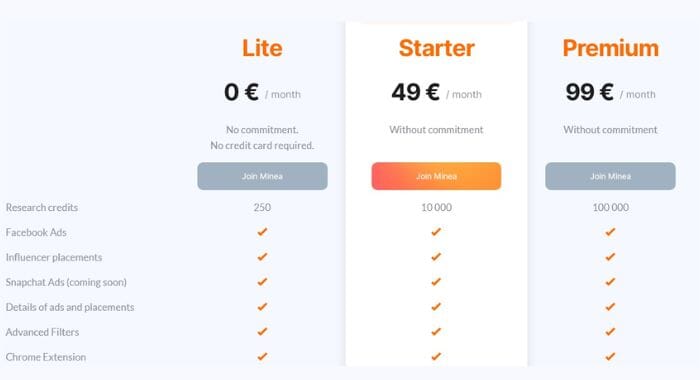The height and width of the screenshot is (380, 700).
Task: Click Influencer placements checkmark in Lite column
Action: coord(262,257)
